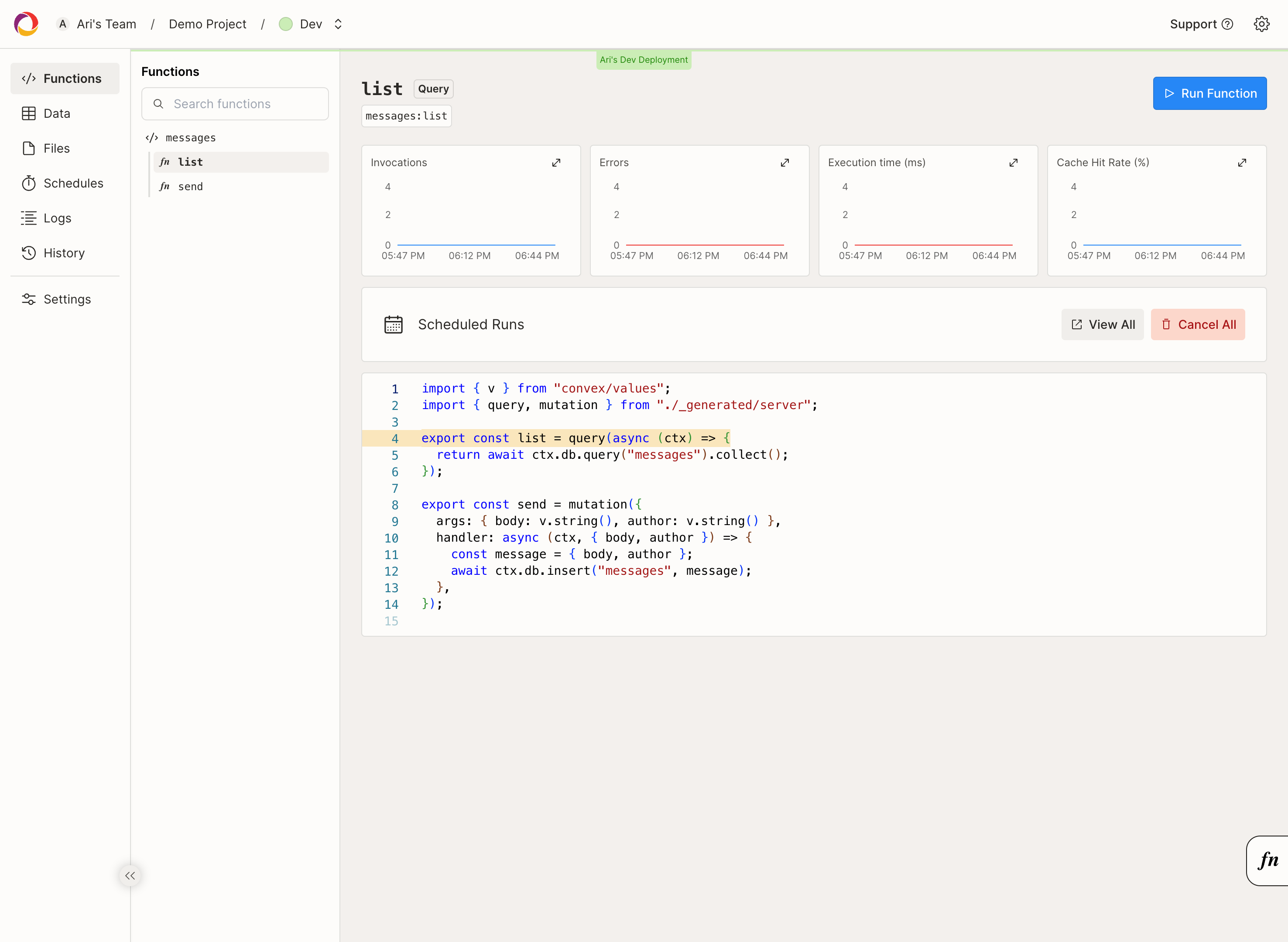
Task: Click Cancel All scheduled runs
Action: [x=1198, y=324]
